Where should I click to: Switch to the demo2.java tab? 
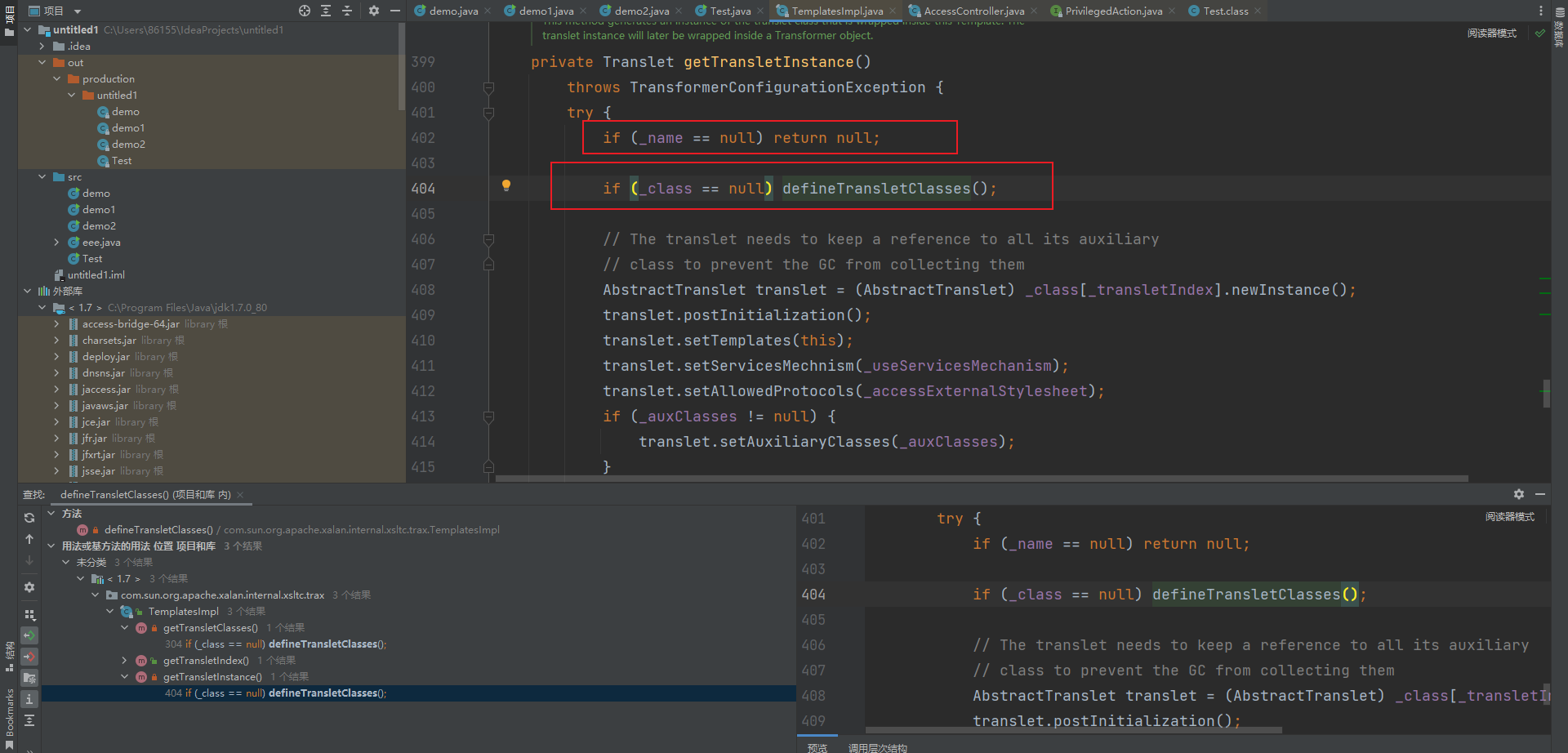tap(641, 11)
